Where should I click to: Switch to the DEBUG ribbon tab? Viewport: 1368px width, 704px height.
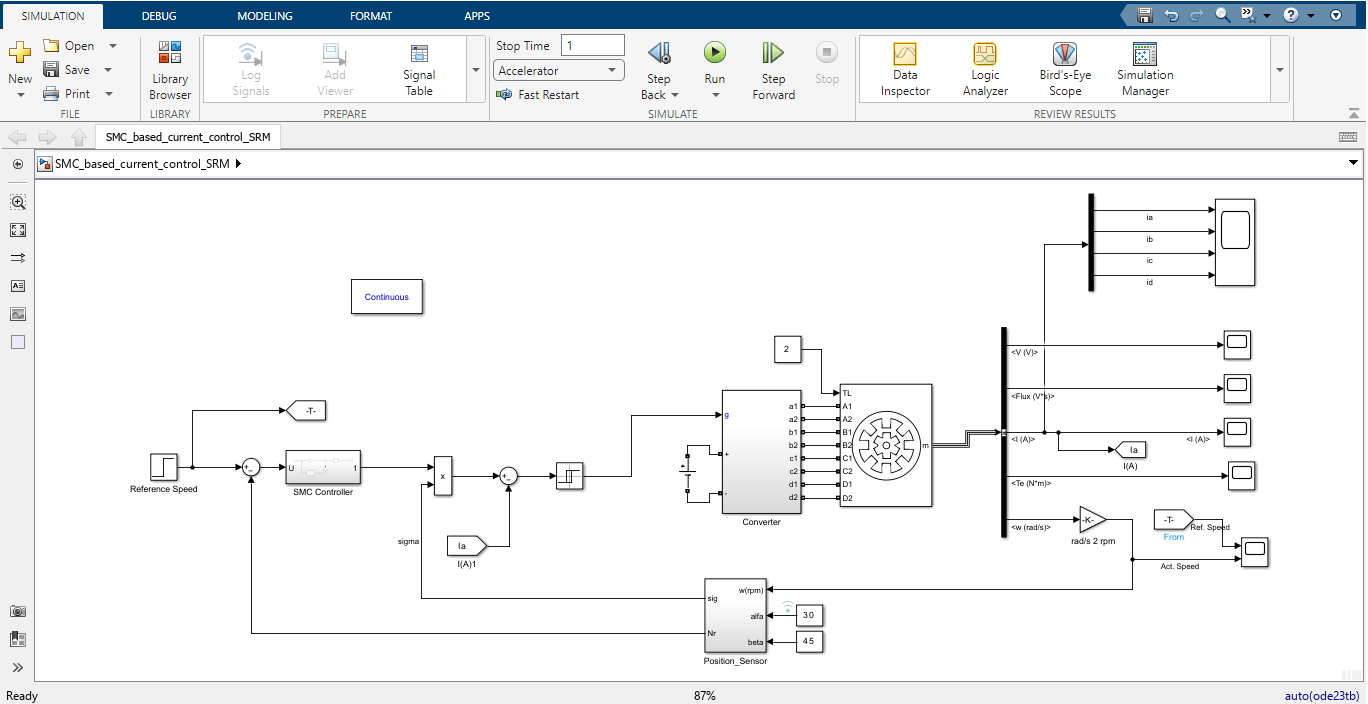(x=159, y=15)
